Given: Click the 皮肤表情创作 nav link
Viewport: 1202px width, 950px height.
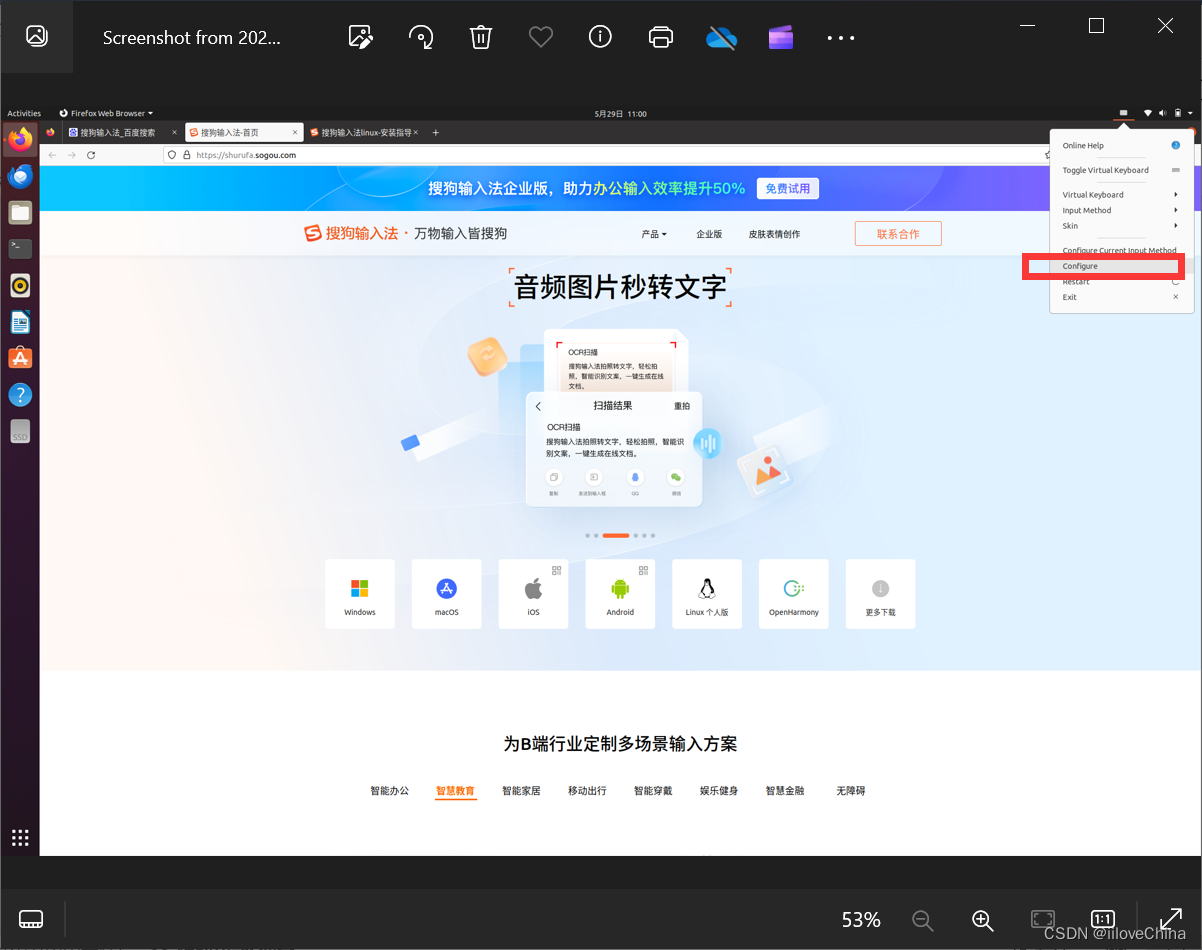Looking at the screenshot, I should click(x=774, y=234).
